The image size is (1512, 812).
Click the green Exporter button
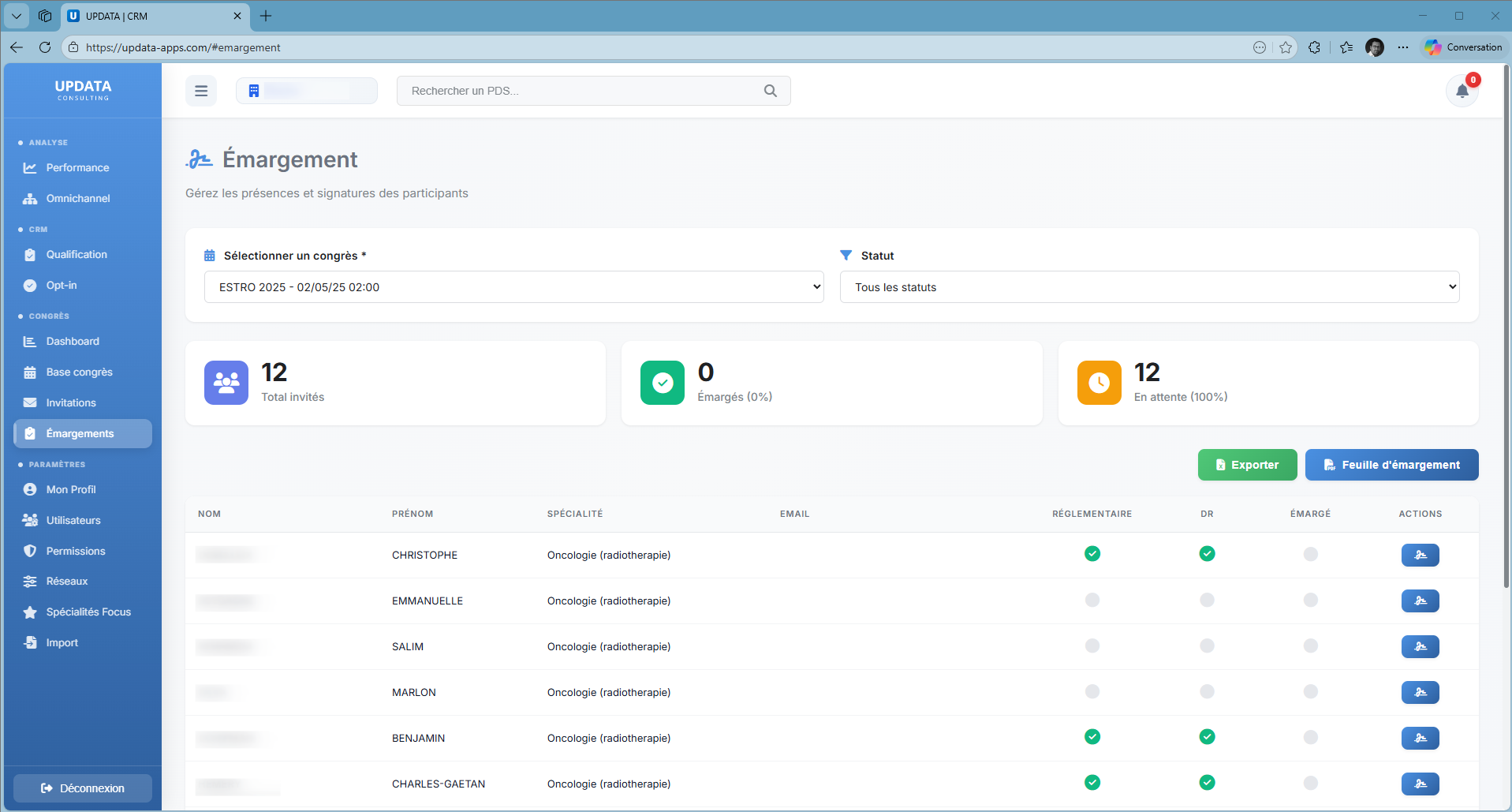coord(1247,465)
